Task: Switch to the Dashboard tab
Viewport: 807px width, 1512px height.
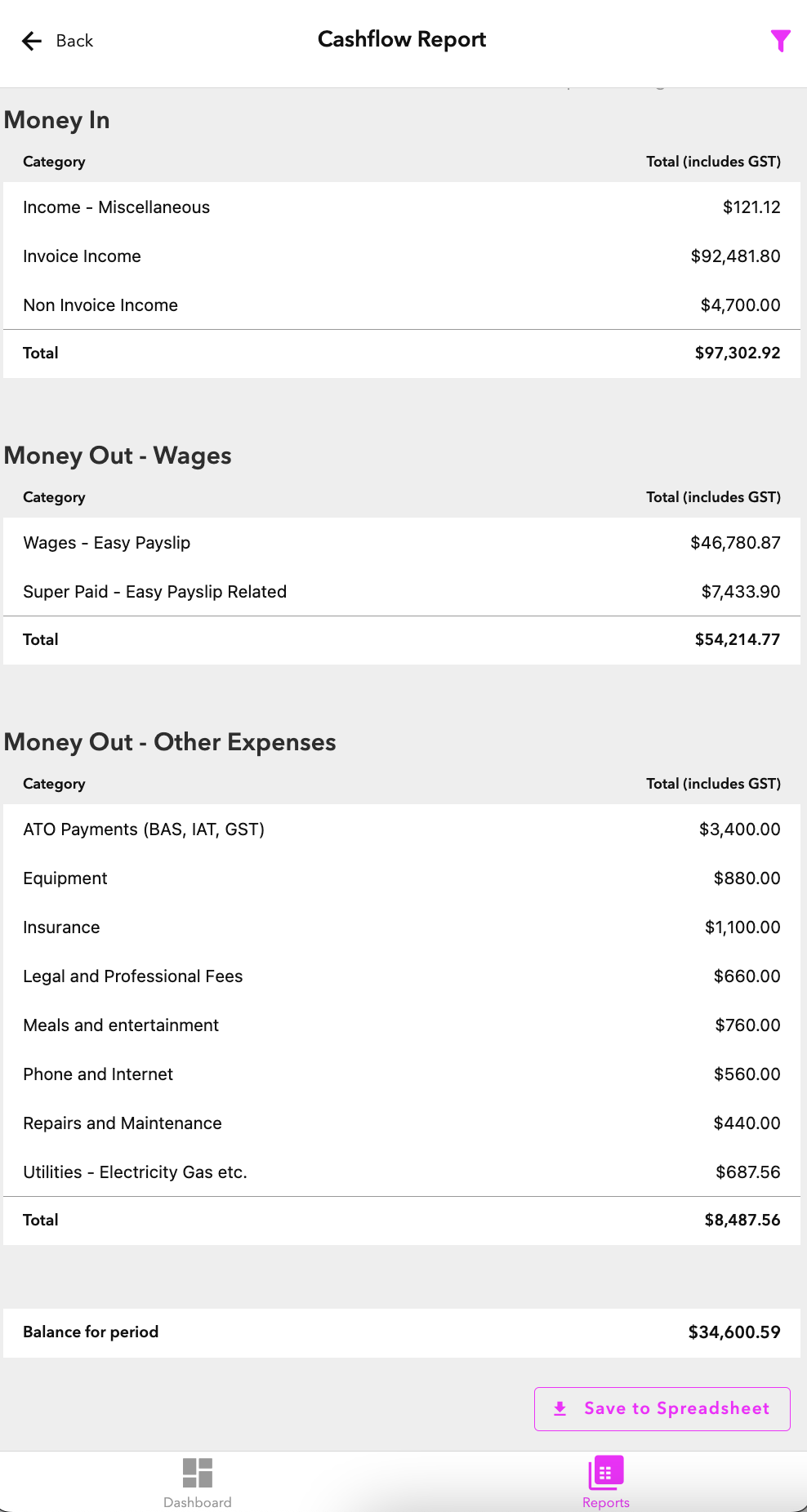Action: (x=198, y=1502)
